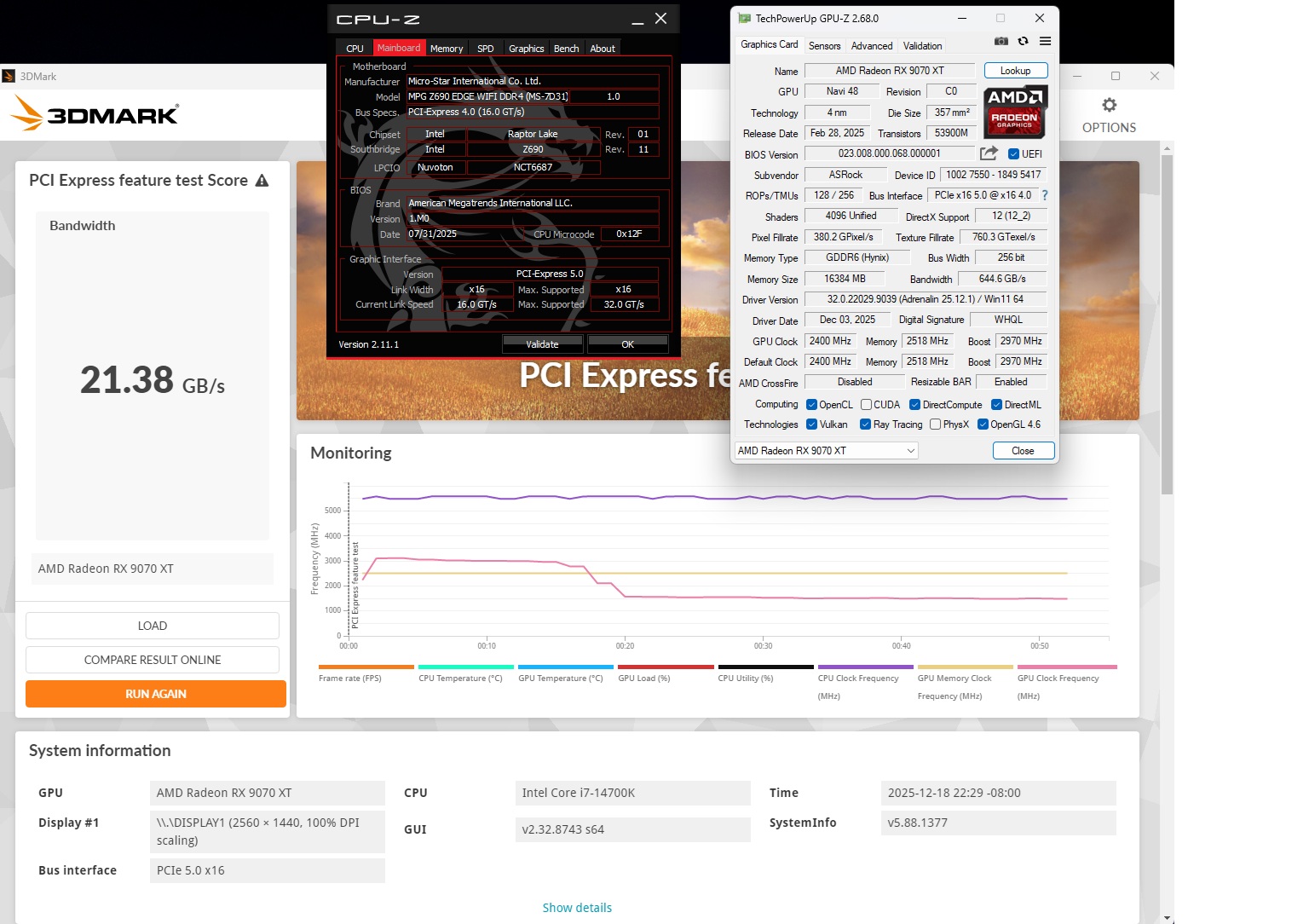Toggle the DirectML checkbox
The height and width of the screenshot is (924, 1309).
click(x=996, y=405)
